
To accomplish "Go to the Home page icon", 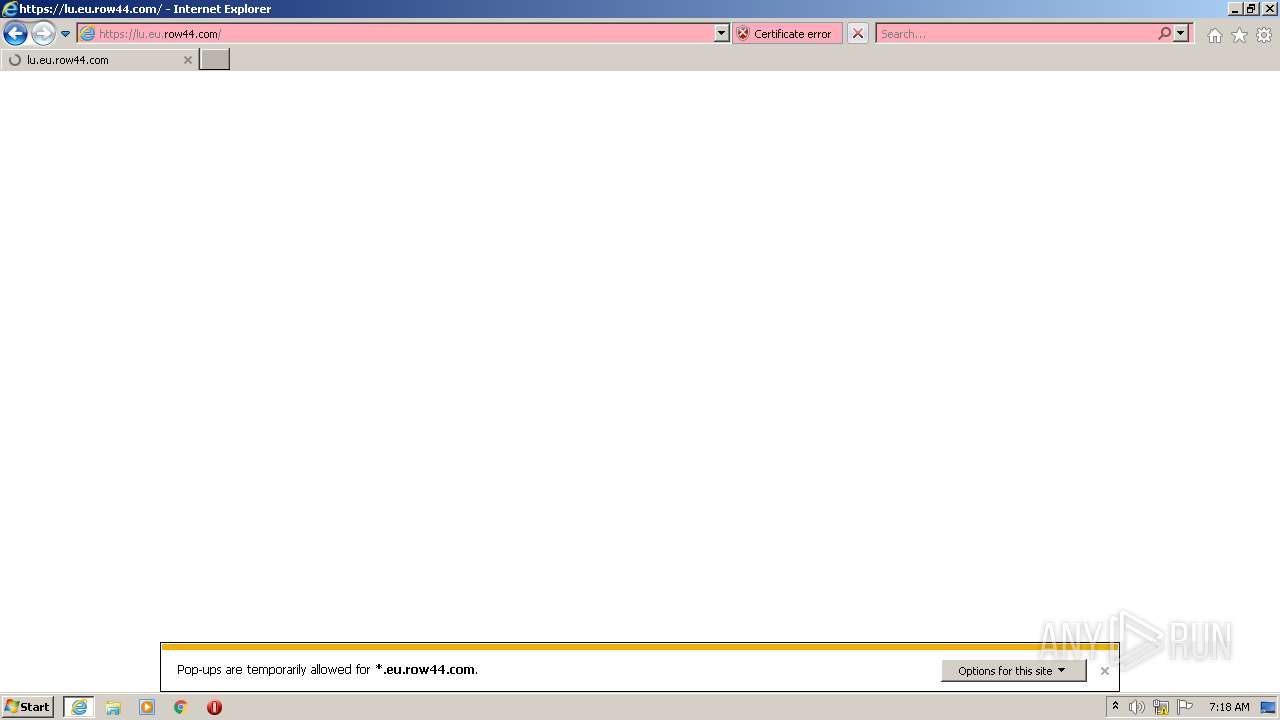I will 1214,35.
